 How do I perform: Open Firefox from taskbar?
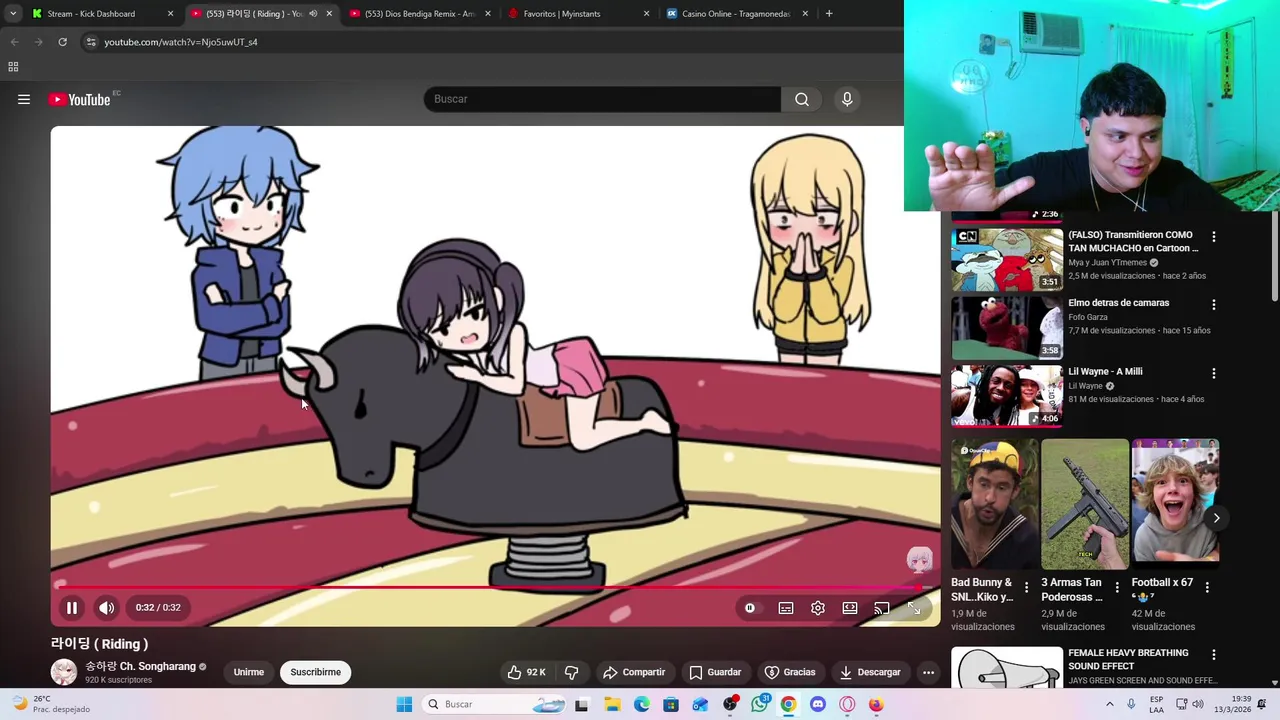pos(876,704)
